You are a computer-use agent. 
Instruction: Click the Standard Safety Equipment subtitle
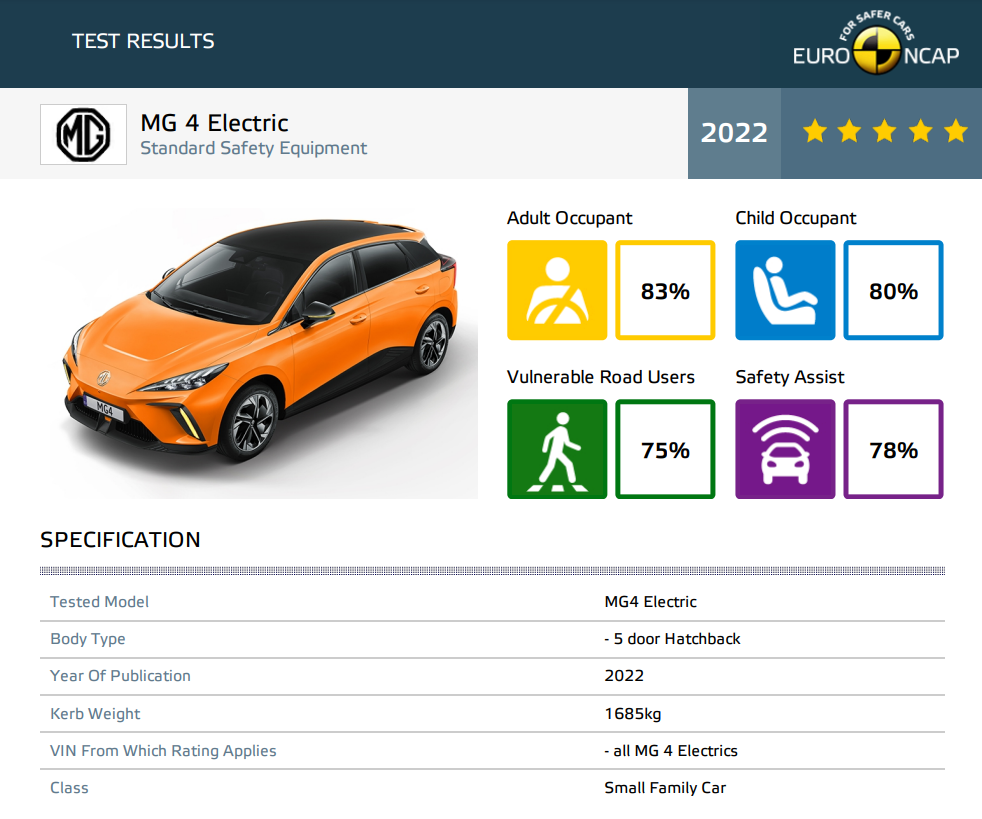coord(254,148)
